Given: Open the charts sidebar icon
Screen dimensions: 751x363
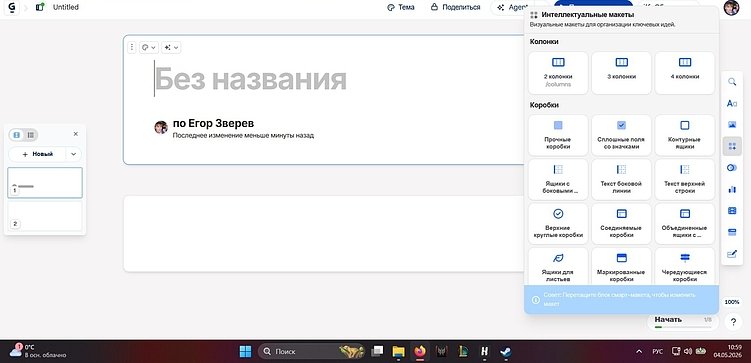Looking at the screenshot, I should point(732,189).
